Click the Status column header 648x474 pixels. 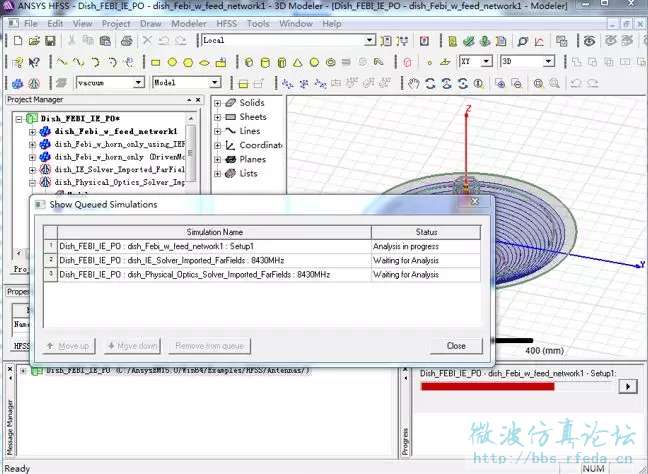[426, 232]
